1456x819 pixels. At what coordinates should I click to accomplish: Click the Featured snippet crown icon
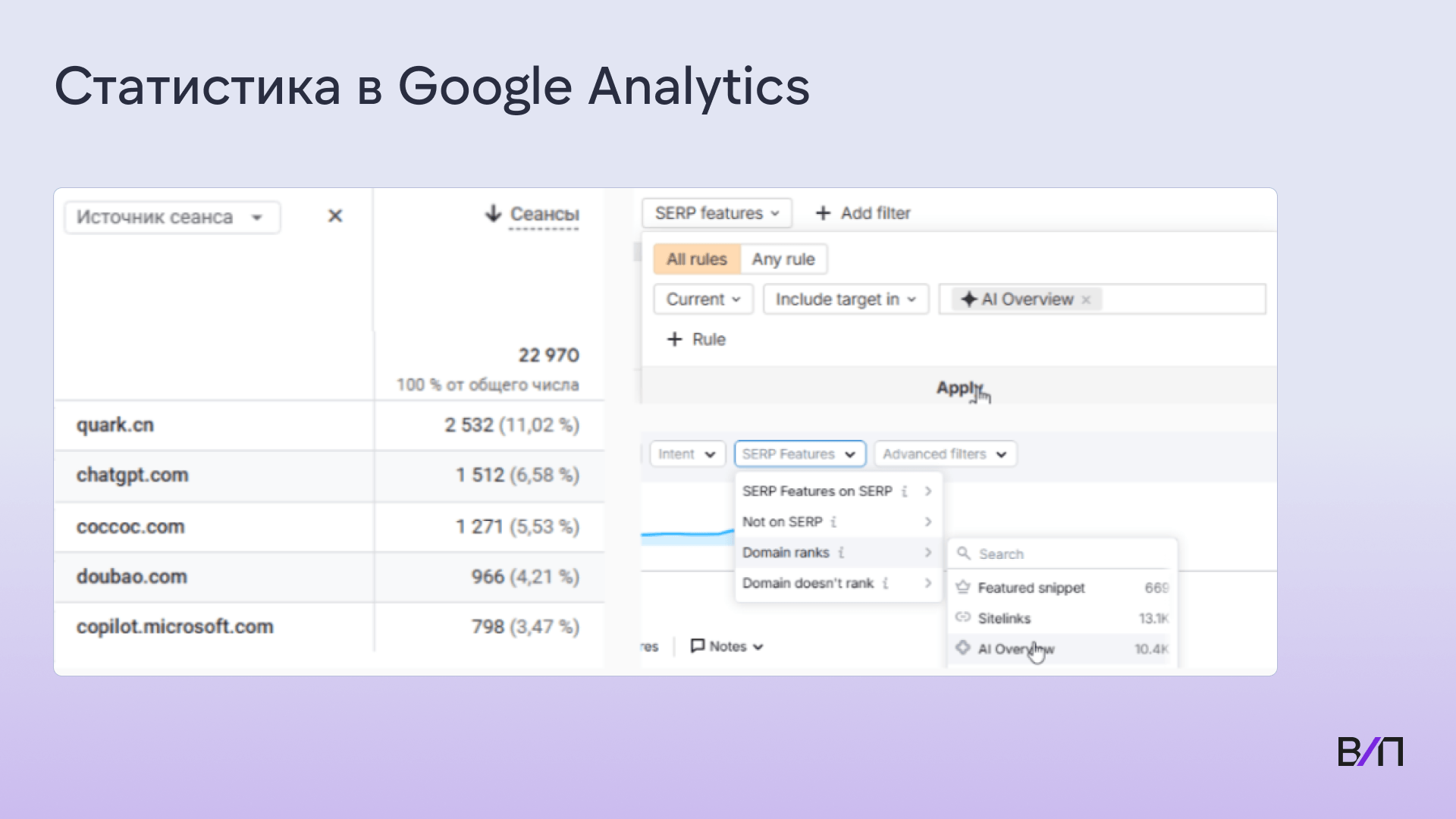coord(963,587)
